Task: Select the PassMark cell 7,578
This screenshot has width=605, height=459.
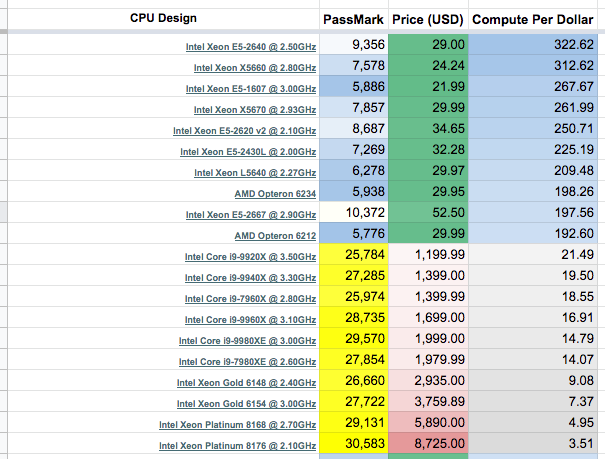Action: tap(354, 66)
